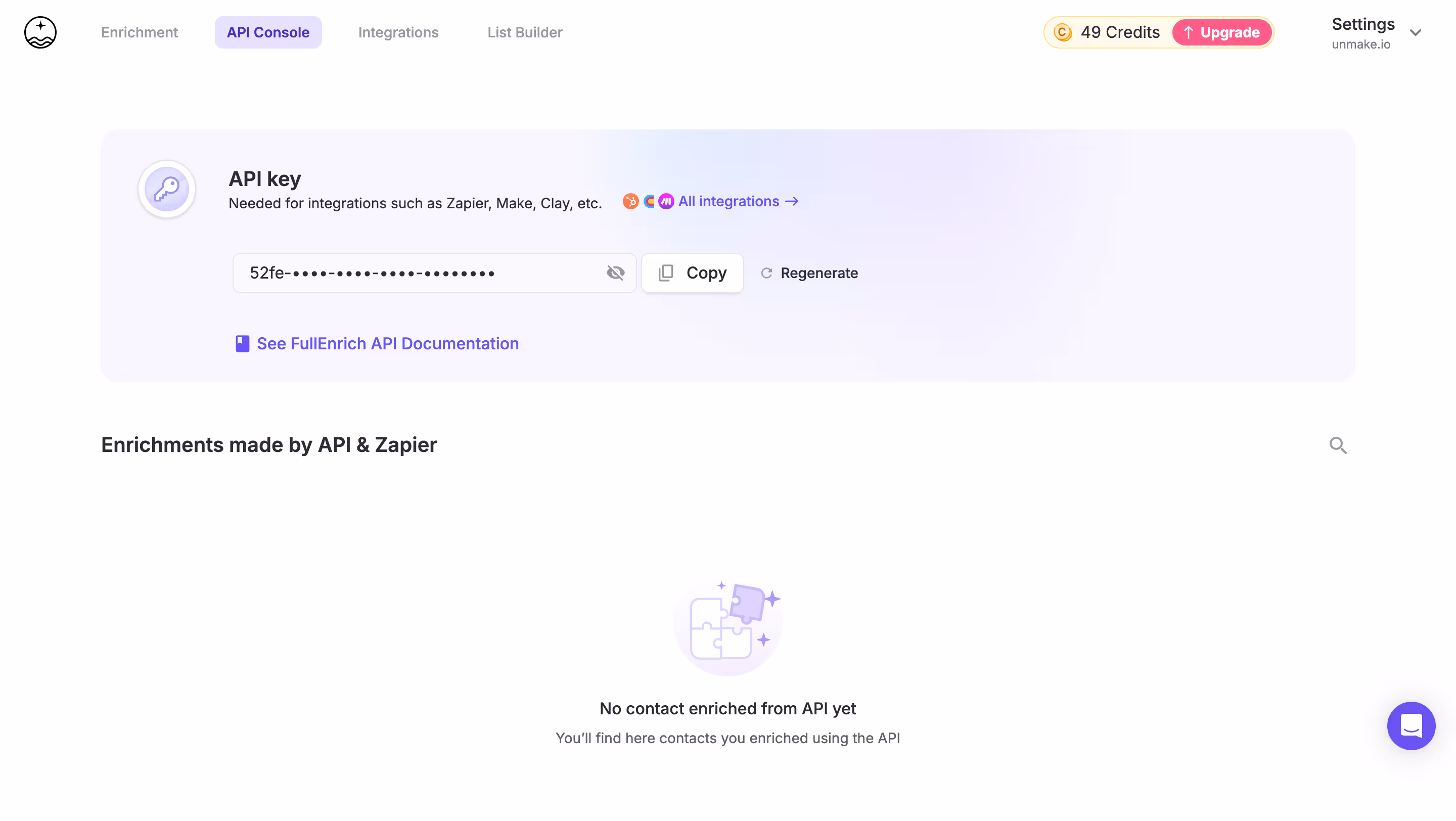Select the API Console tab

268,32
